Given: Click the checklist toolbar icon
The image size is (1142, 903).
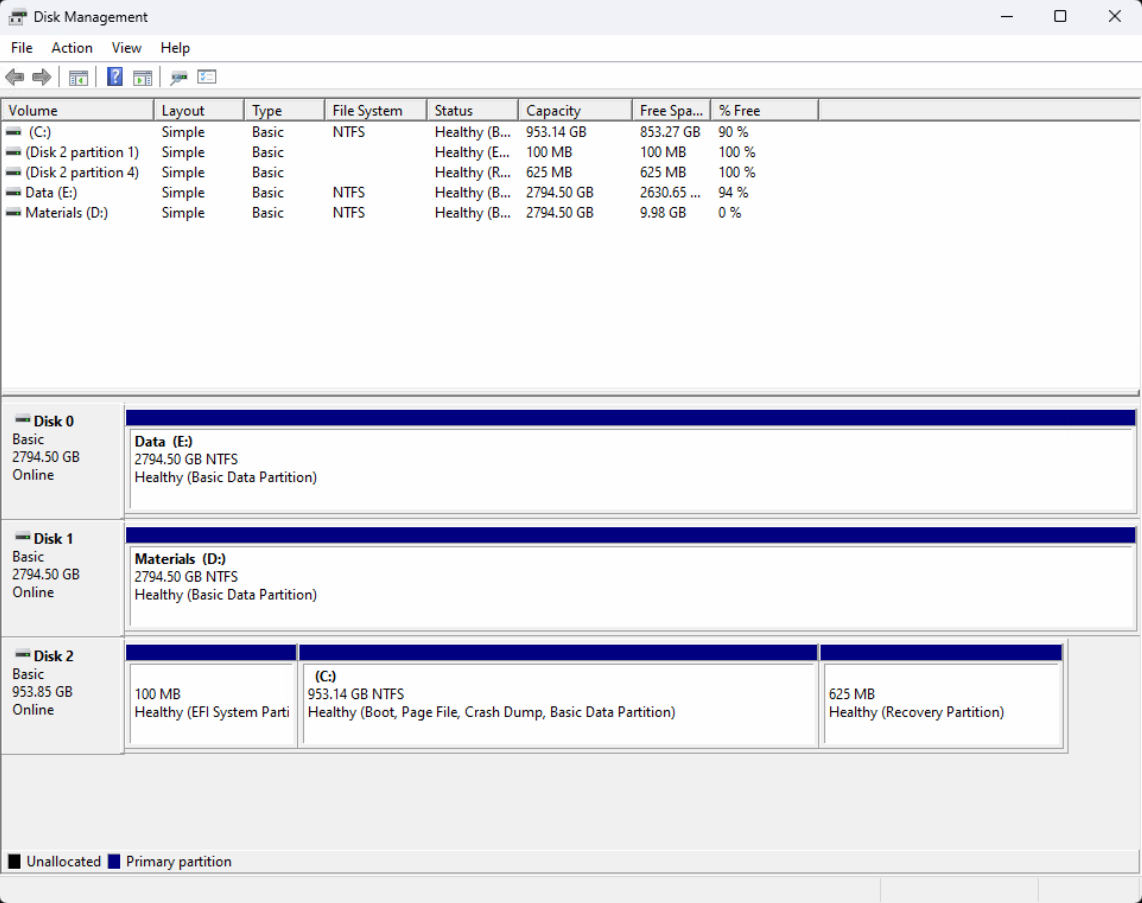Looking at the screenshot, I should point(206,77).
